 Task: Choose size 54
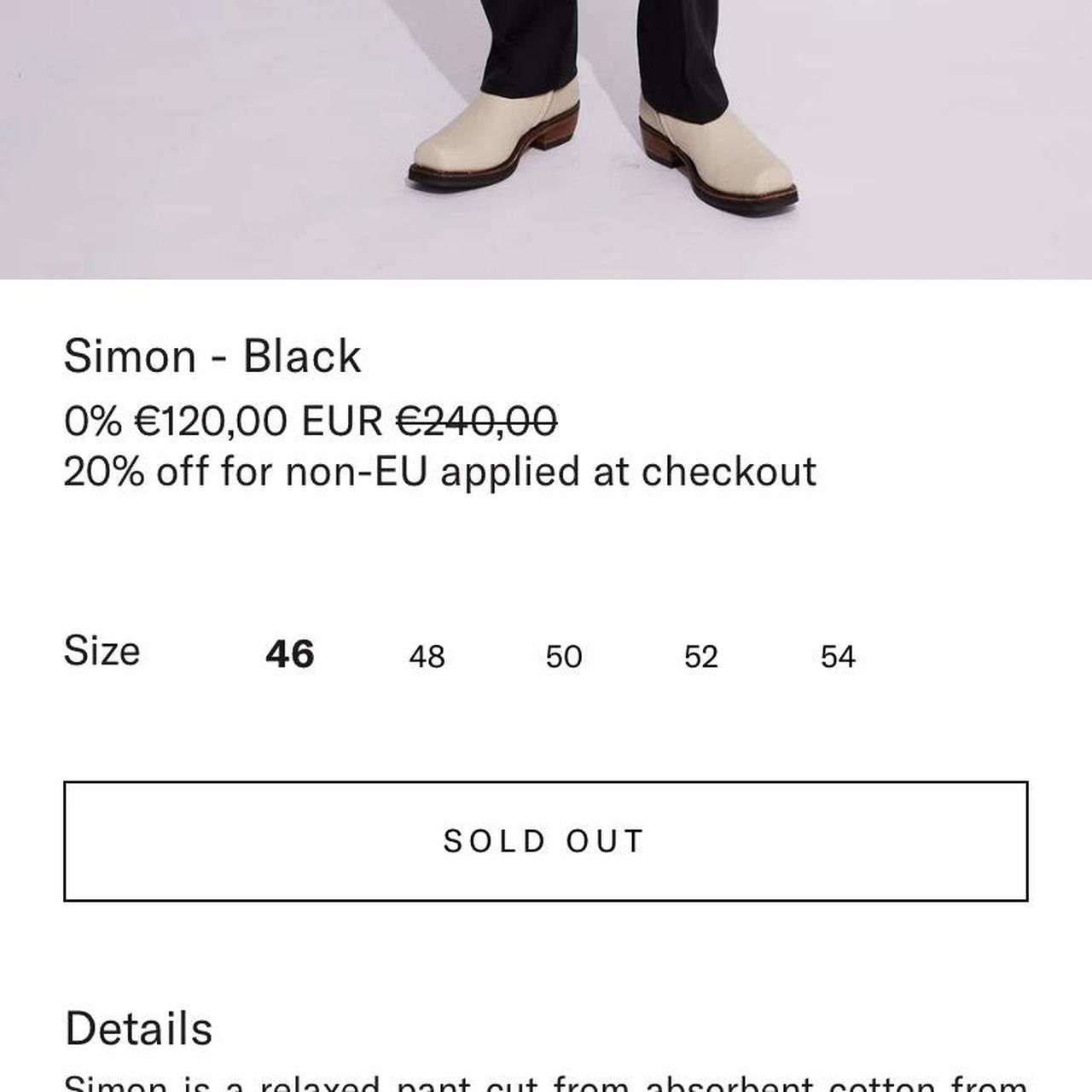[838, 656]
